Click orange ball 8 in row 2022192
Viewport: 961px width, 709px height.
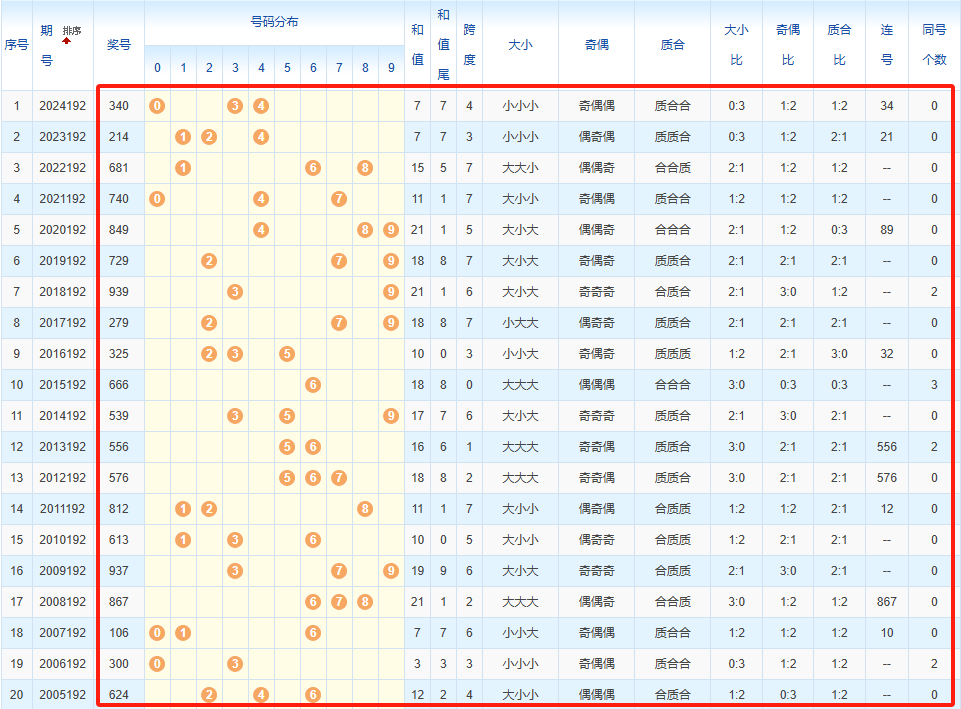coord(365,168)
